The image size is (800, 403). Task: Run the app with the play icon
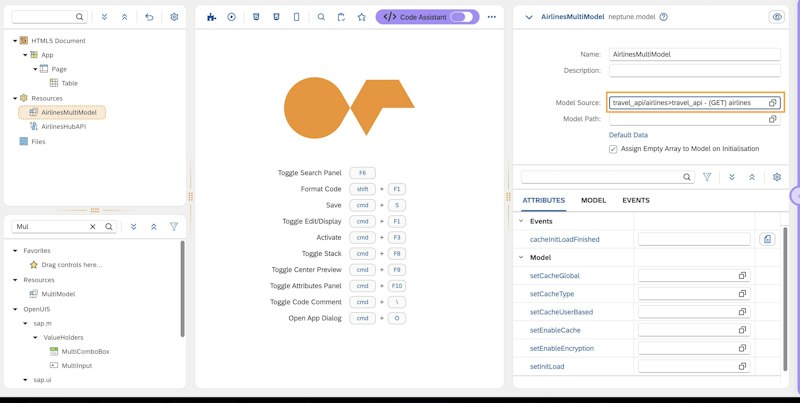tap(232, 17)
